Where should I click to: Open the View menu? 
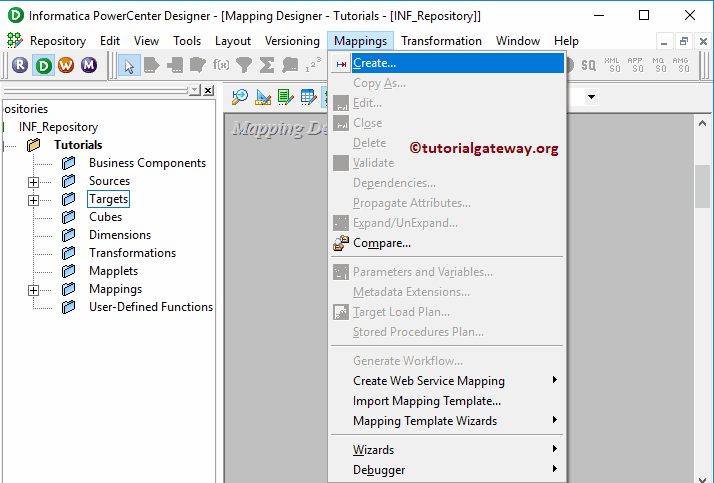[146, 41]
